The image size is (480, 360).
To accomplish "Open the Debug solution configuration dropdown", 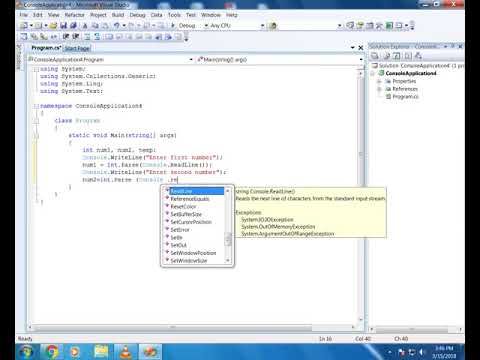I will coord(206,25).
